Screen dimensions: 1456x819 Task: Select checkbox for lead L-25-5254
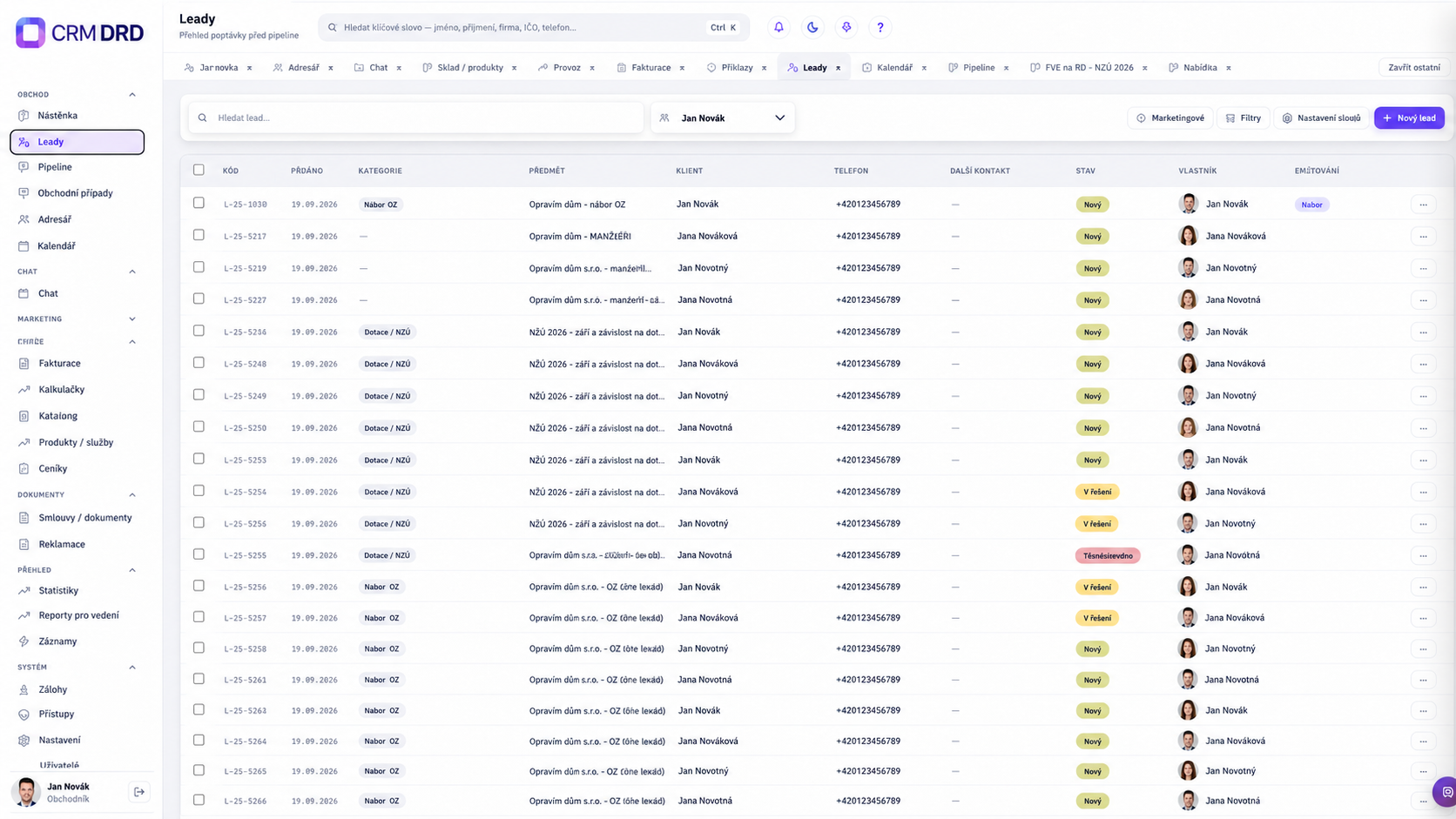pos(199,491)
